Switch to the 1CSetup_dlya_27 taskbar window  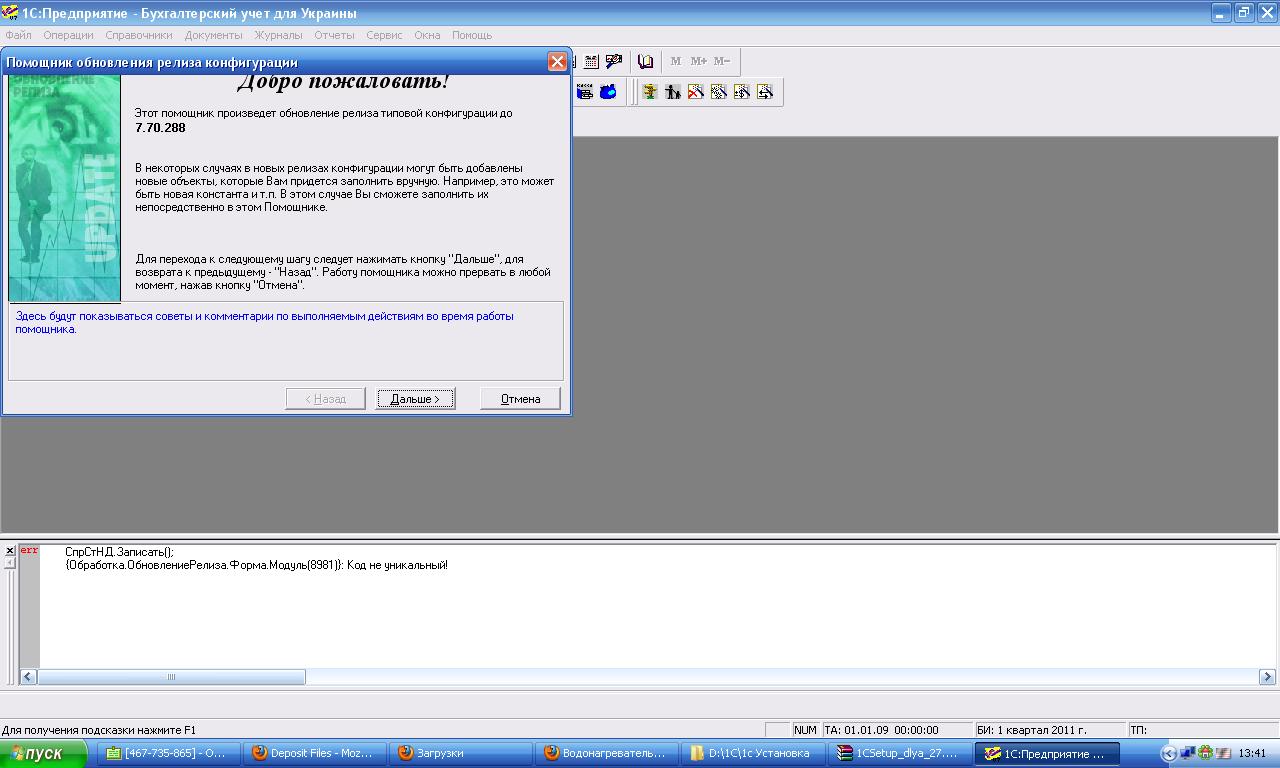click(900, 753)
